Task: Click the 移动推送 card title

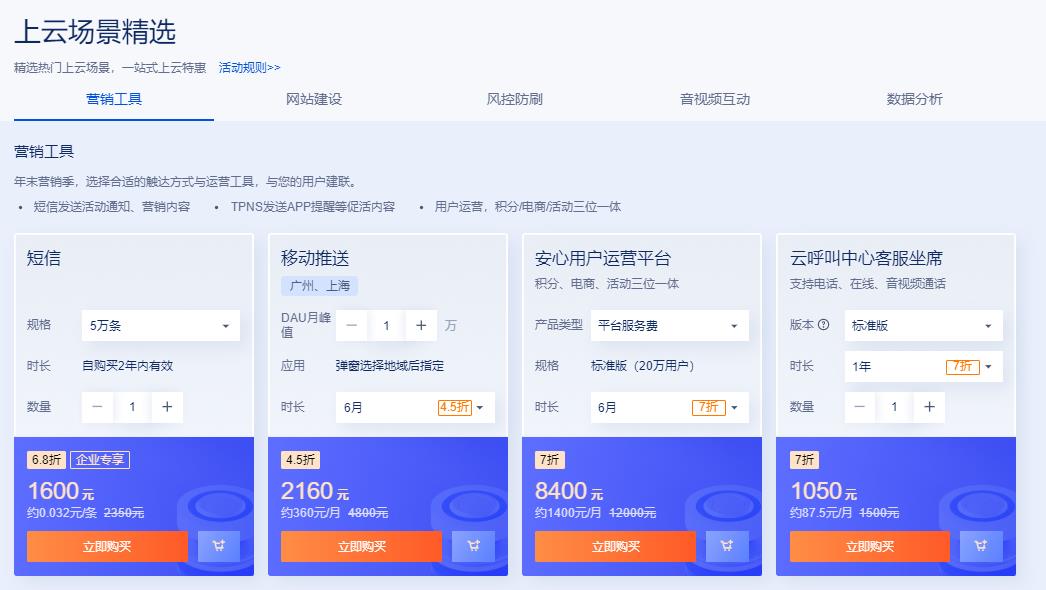Action: [315, 258]
